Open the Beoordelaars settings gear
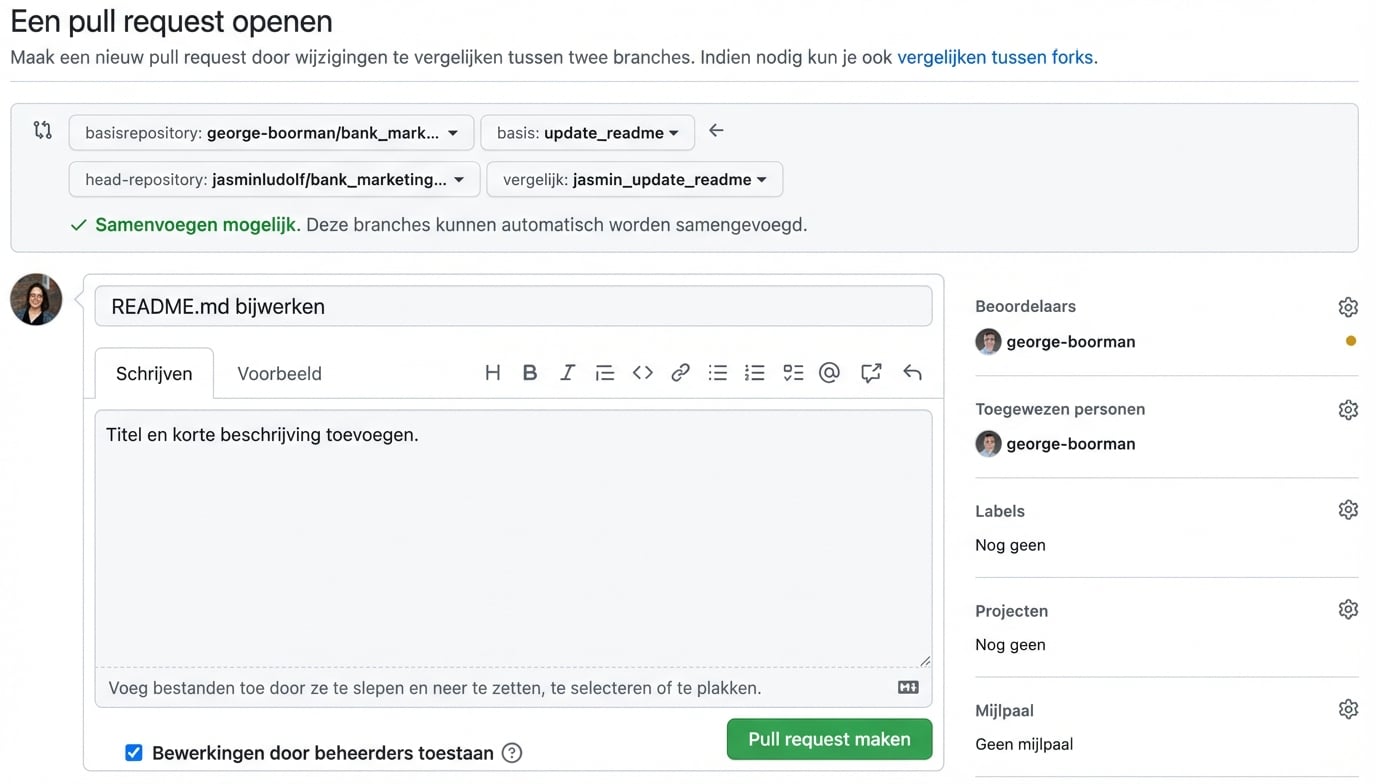1376x784 pixels. (x=1348, y=307)
